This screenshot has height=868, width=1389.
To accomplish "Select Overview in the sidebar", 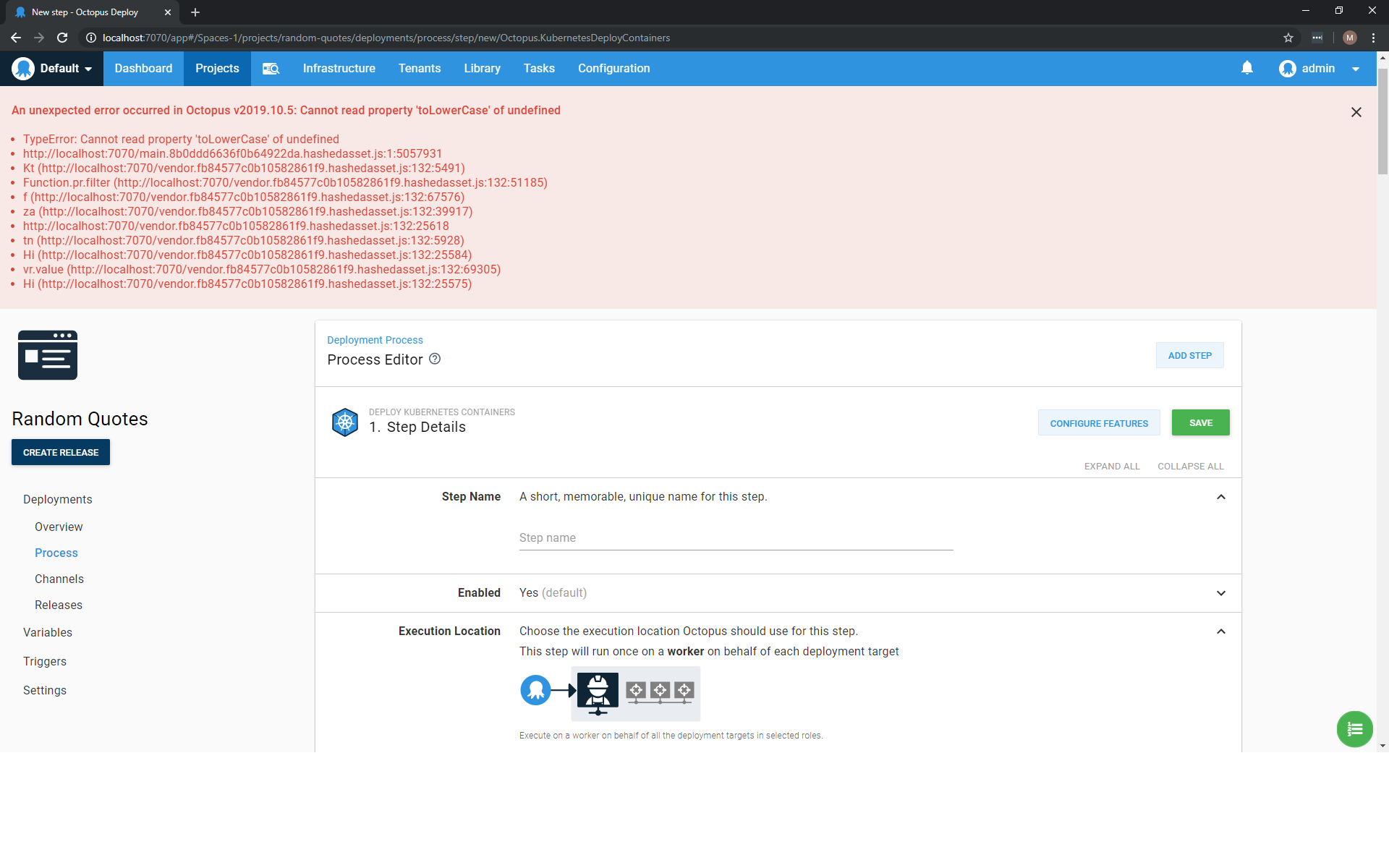I will [59, 527].
